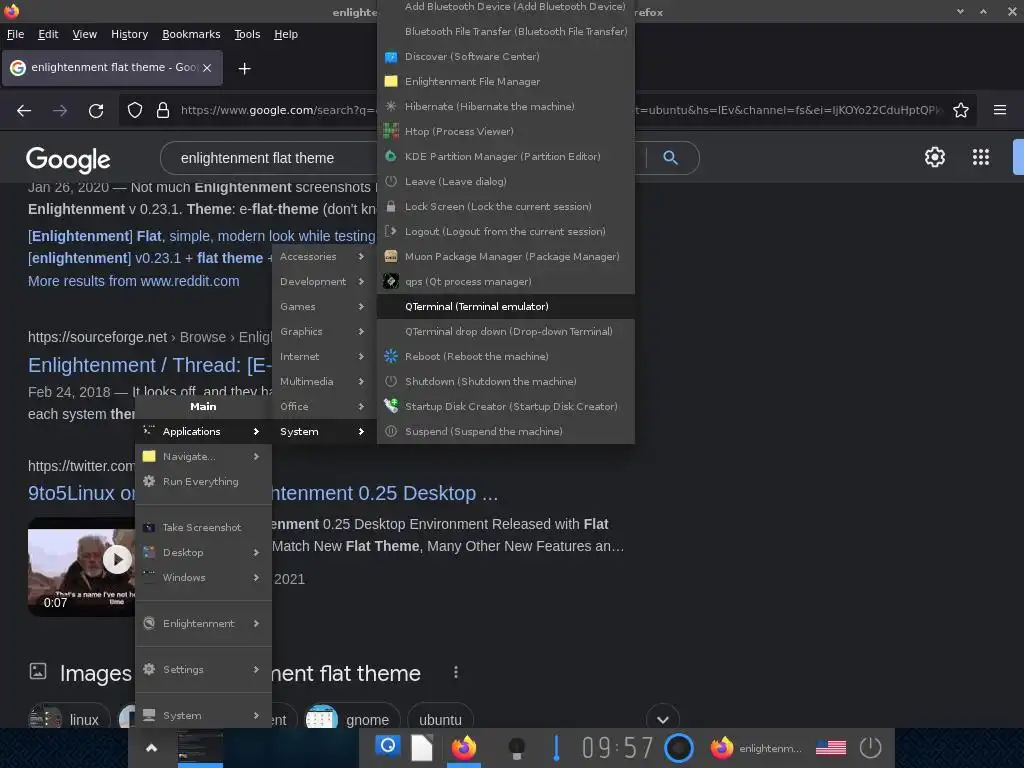This screenshot has height=768, width=1024.
Task: Click Discover Software Center icon
Action: pos(391,57)
